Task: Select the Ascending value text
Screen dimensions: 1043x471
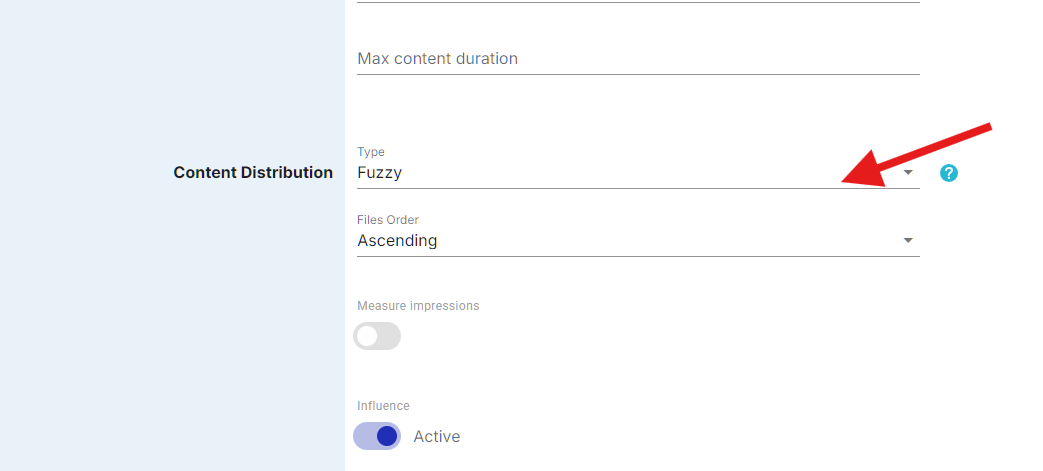Action: (397, 240)
